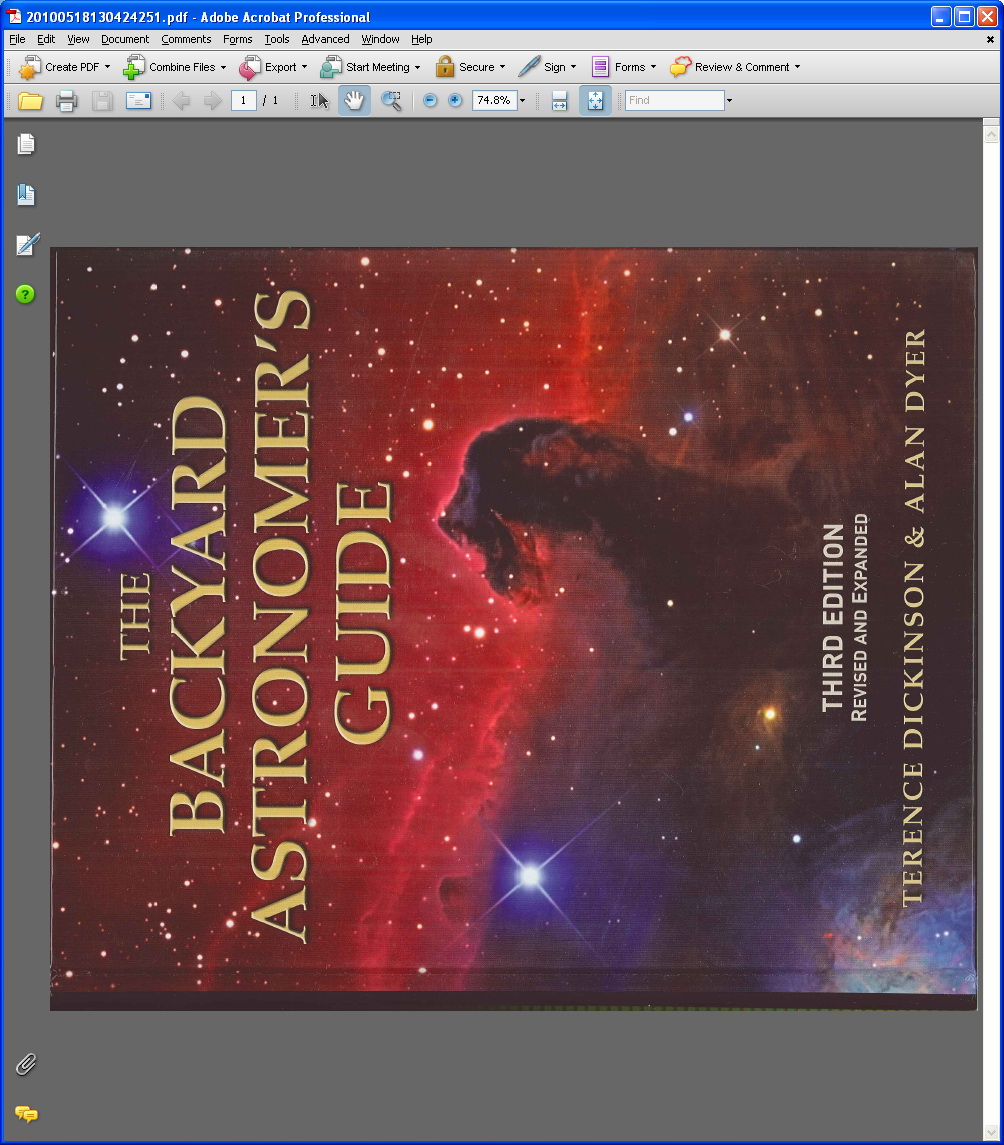
Task: Click the vertical scrollbar down arrow
Action: (991, 1132)
